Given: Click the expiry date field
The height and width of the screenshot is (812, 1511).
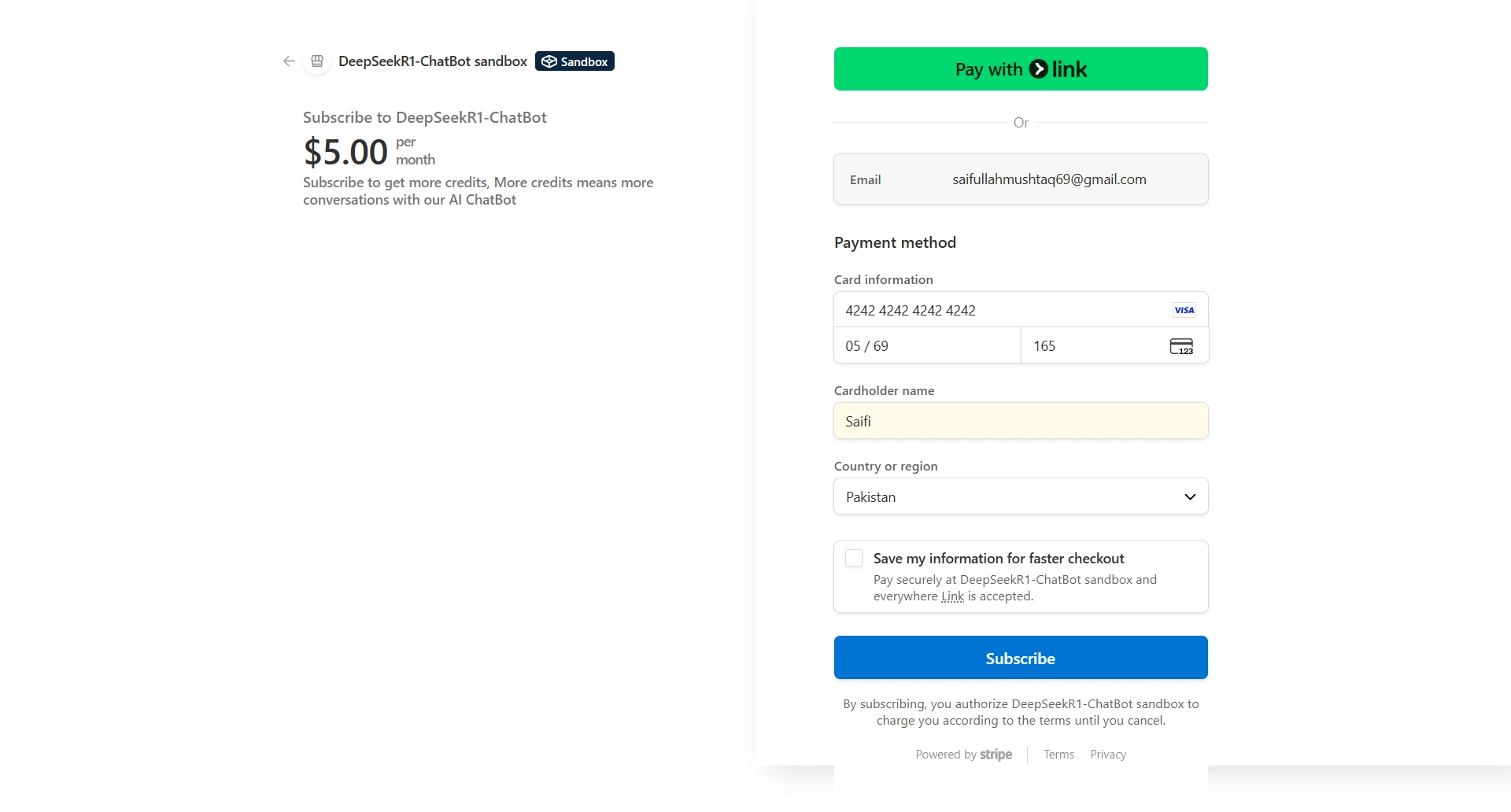Looking at the screenshot, I should (x=927, y=346).
